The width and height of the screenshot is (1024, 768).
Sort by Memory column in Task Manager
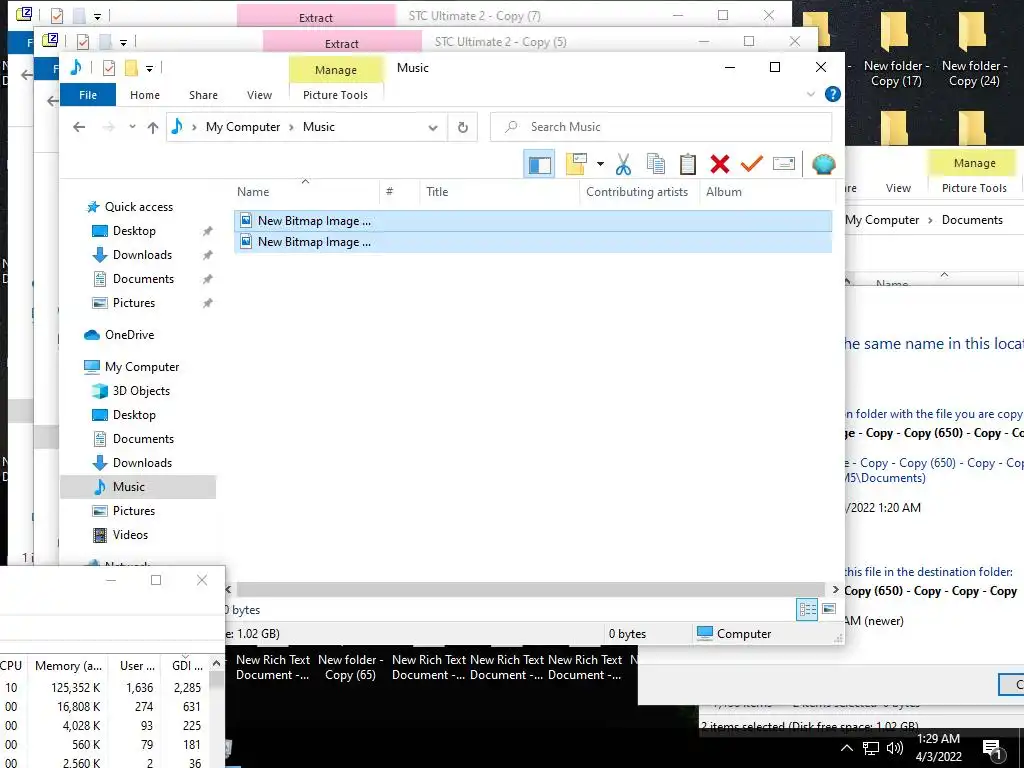pyautogui.click(x=68, y=665)
